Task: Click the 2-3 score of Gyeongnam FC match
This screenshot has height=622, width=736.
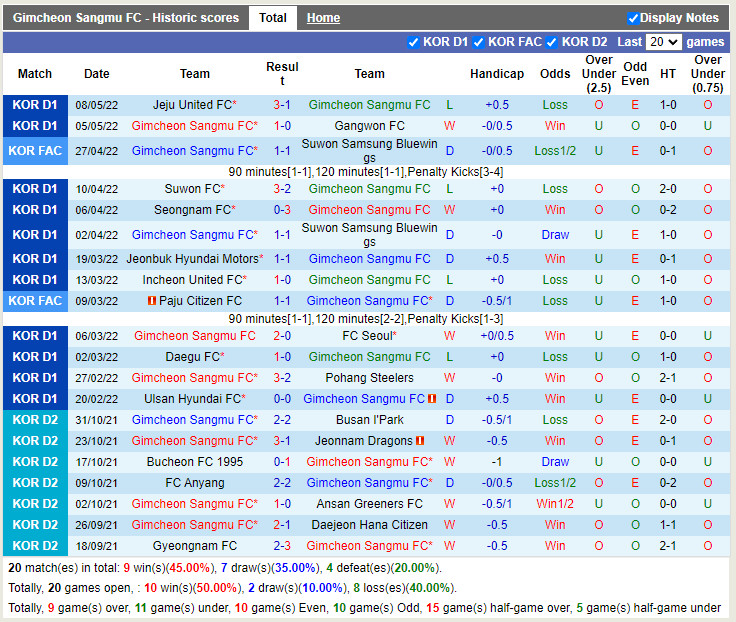Action: coord(282,546)
